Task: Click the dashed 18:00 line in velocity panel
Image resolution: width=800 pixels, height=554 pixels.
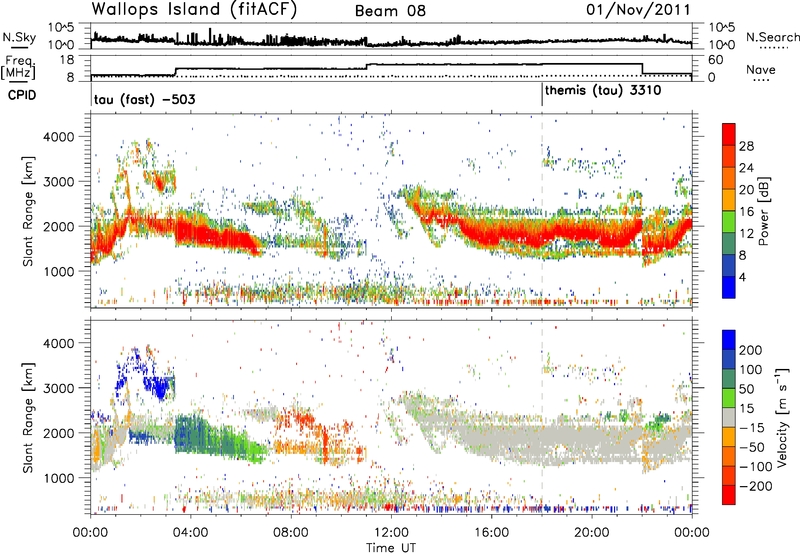Action: 542,416
